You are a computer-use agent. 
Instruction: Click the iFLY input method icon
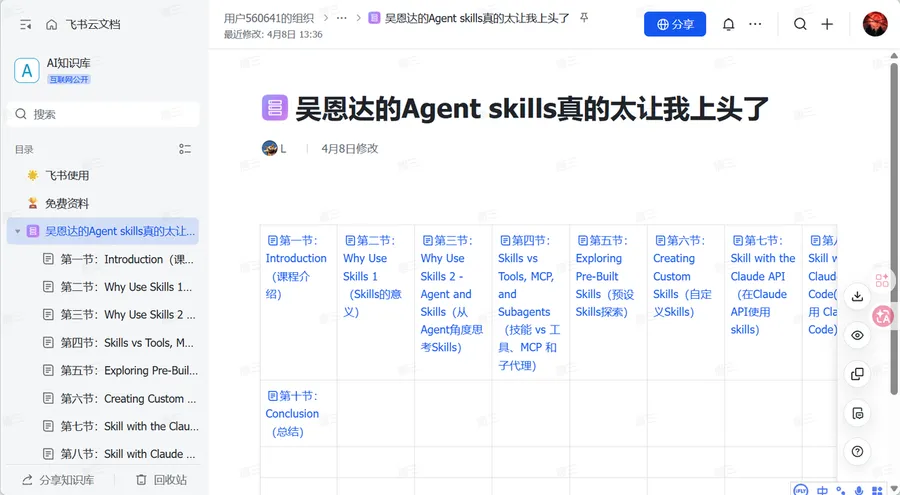pyautogui.click(x=801, y=490)
